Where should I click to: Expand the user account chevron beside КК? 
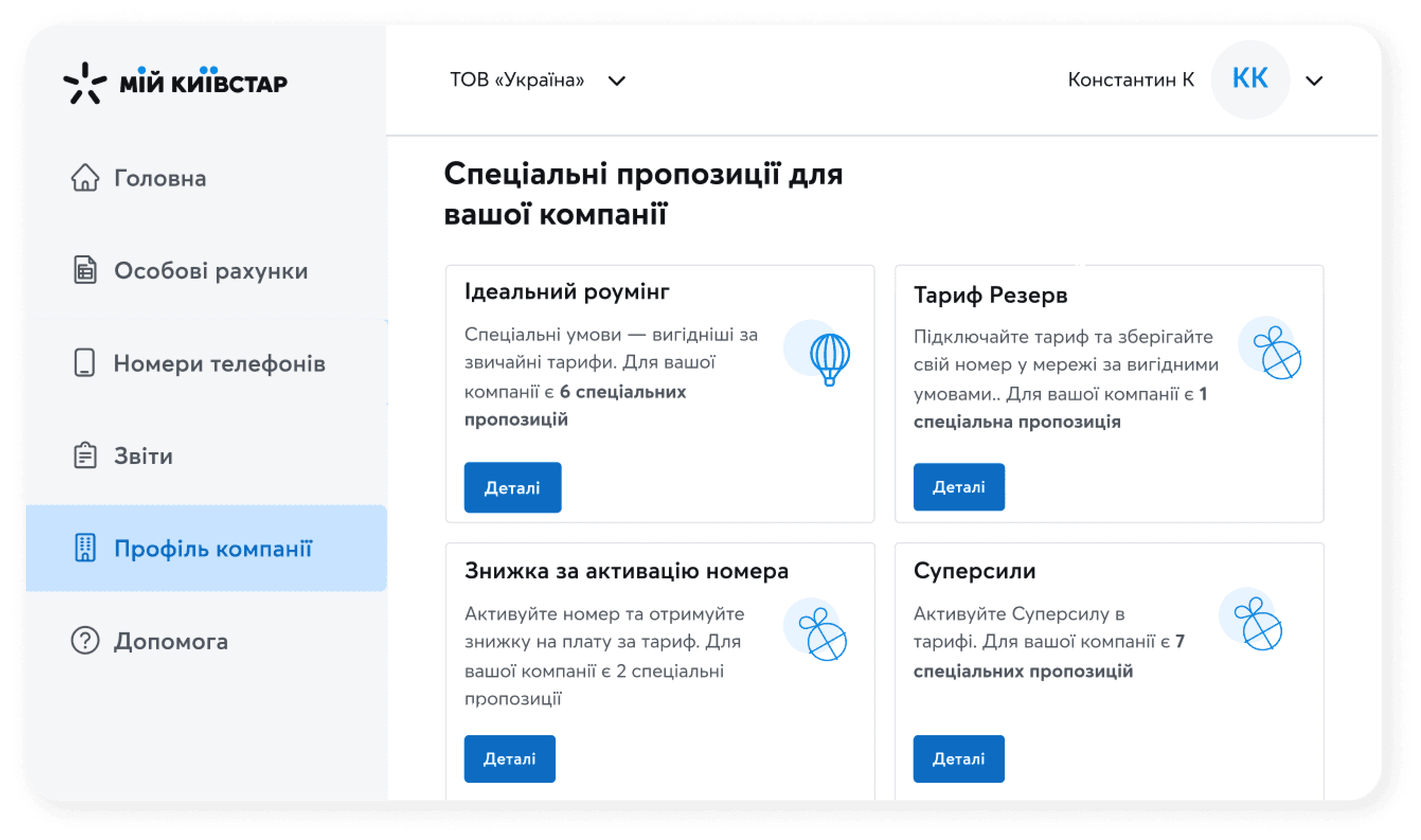pyautogui.click(x=1315, y=81)
